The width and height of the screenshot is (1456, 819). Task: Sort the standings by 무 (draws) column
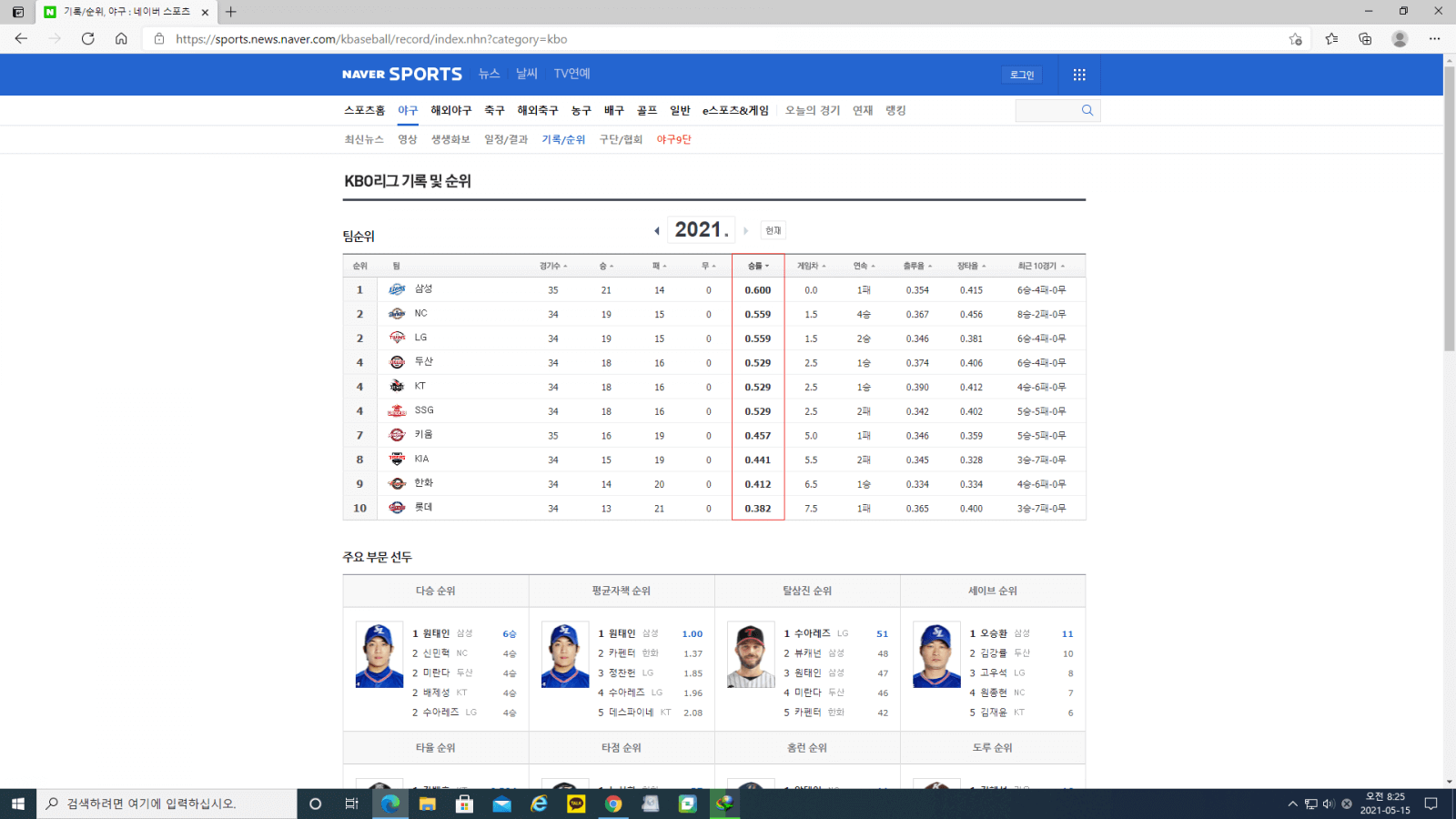point(709,266)
